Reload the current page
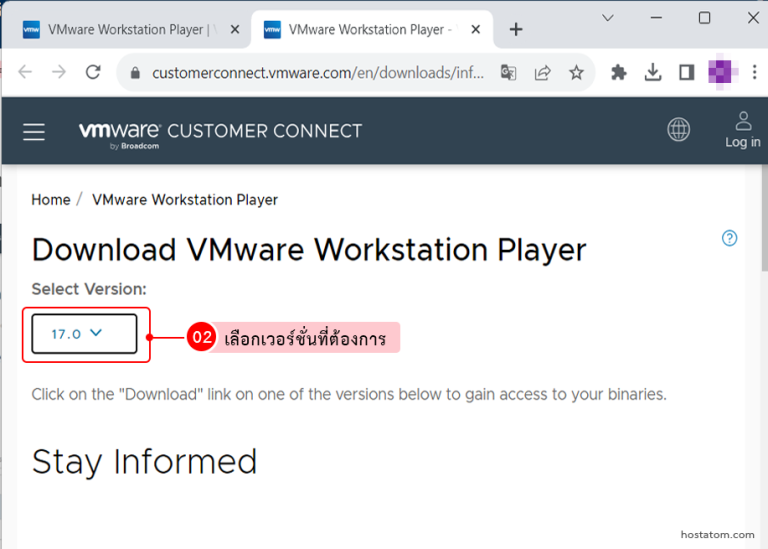This screenshot has width=768, height=549. [x=93, y=72]
